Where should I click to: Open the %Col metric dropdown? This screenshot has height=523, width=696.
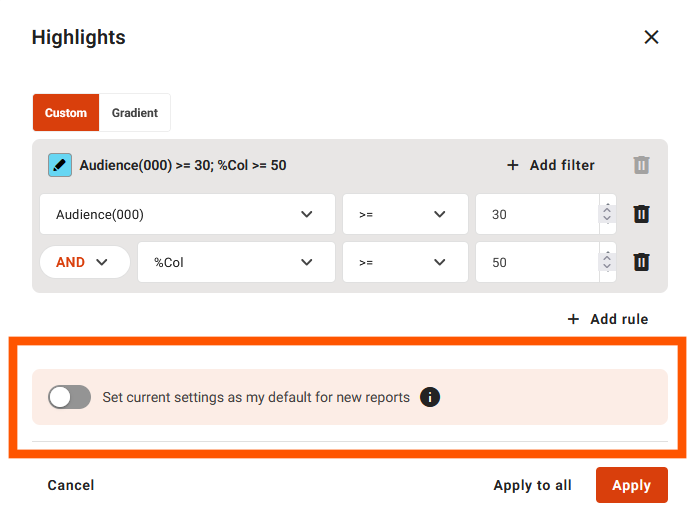[236, 262]
